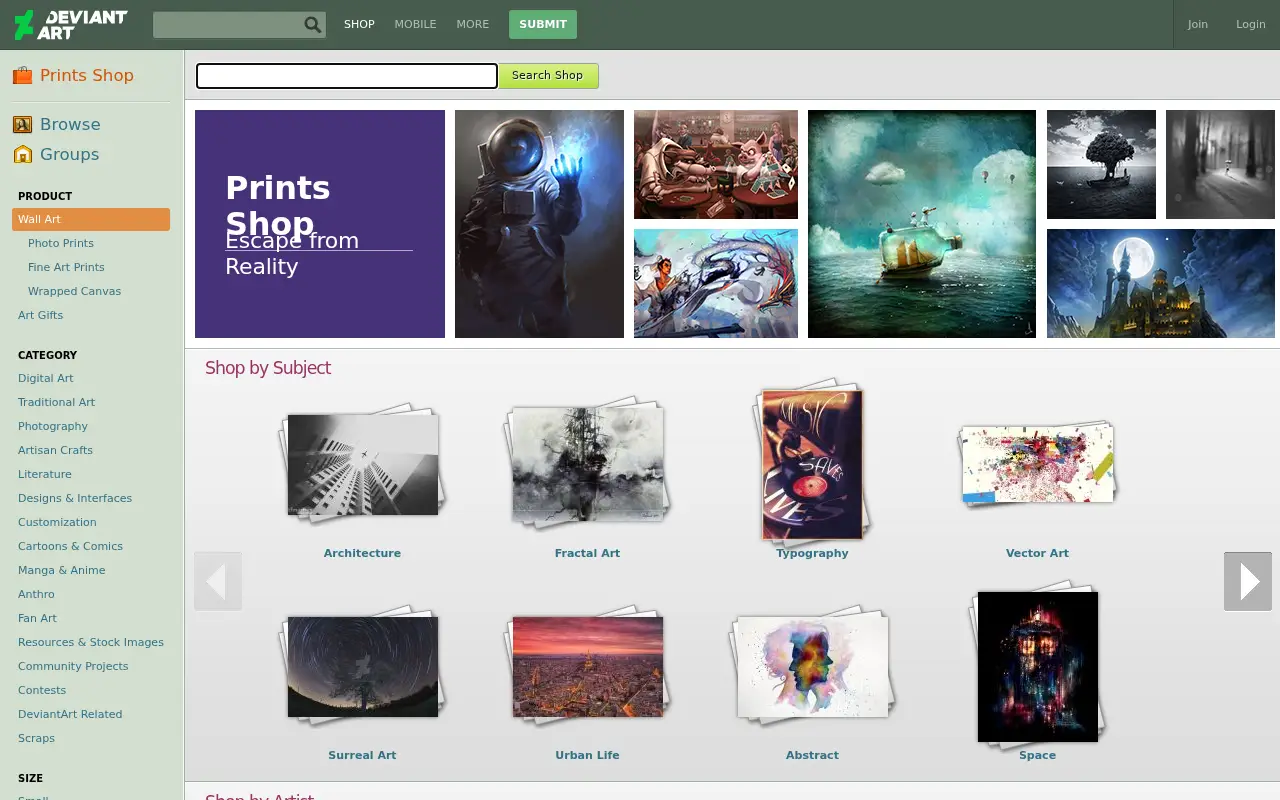This screenshot has width=1280, height=800.
Task: Open the MOBILE menu item
Action: point(415,24)
